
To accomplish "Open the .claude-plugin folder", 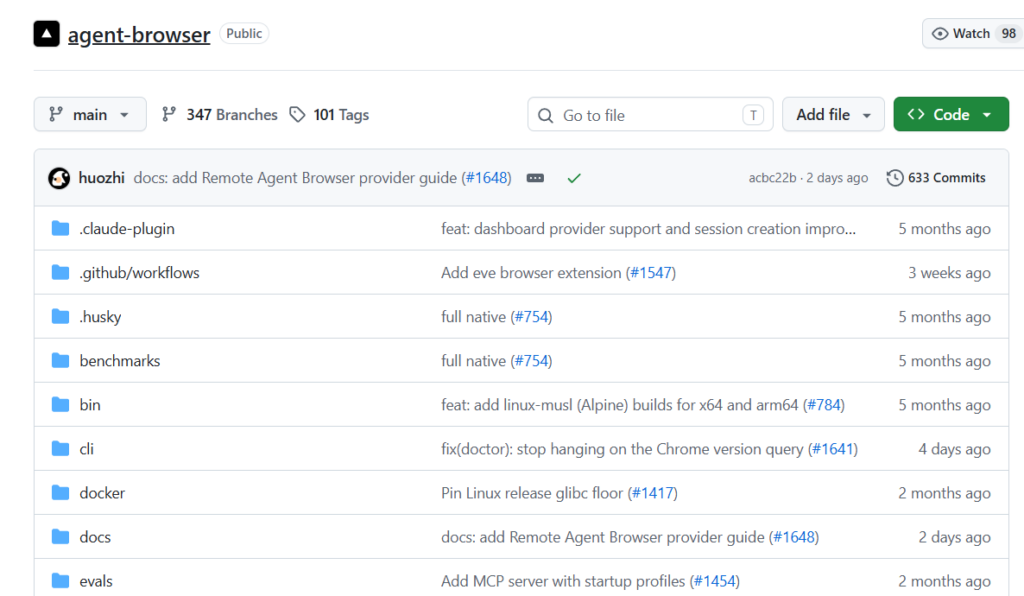I will [127, 228].
